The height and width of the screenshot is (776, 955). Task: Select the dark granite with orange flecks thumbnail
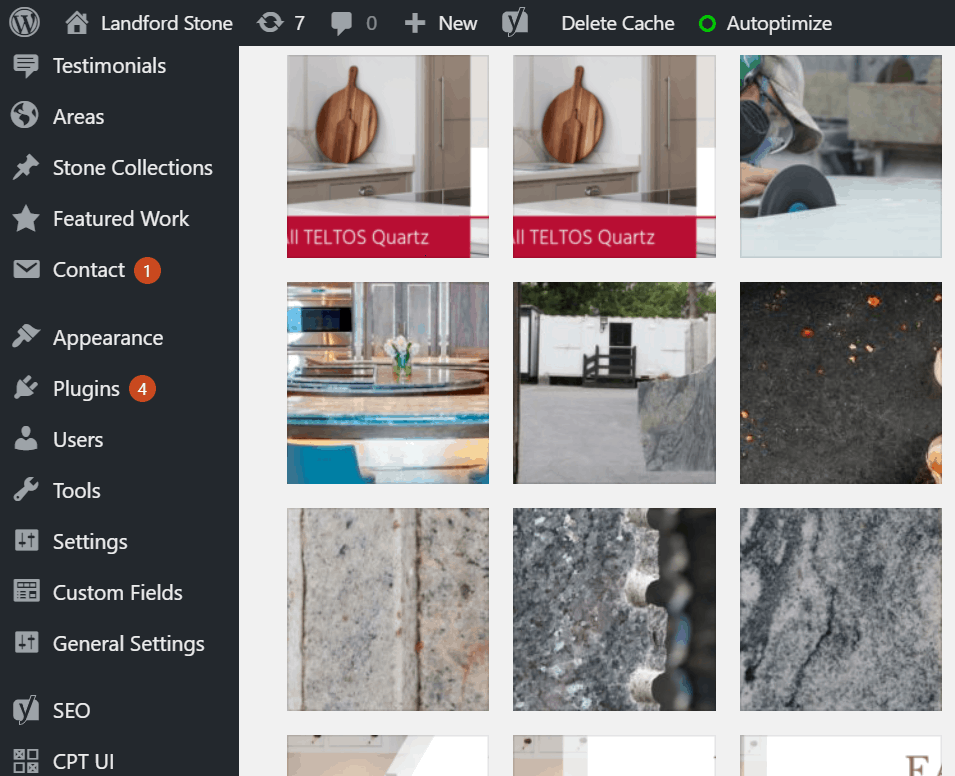click(x=840, y=383)
